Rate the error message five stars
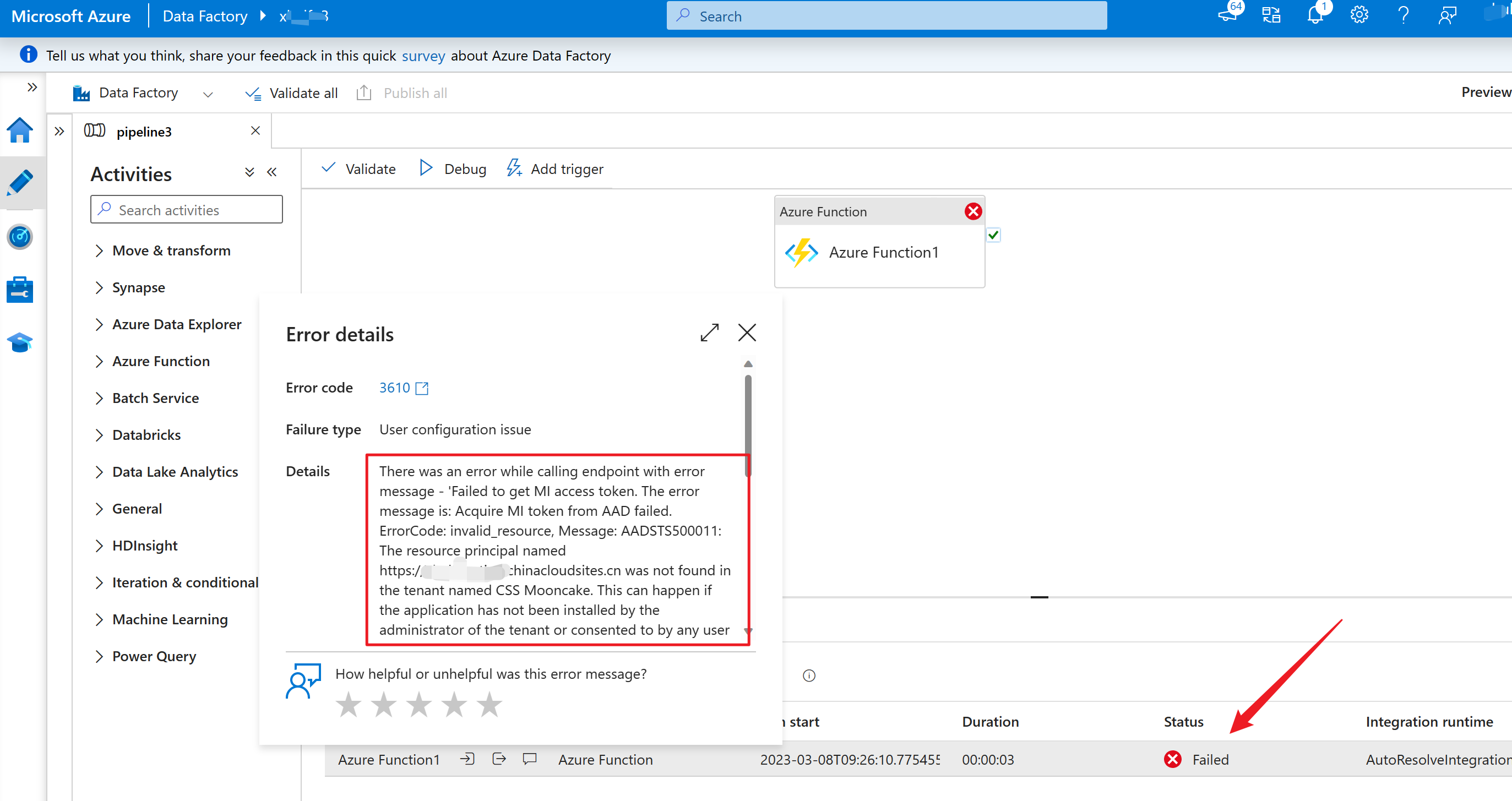The height and width of the screenshot is (801, 1512). click(489, 704)
